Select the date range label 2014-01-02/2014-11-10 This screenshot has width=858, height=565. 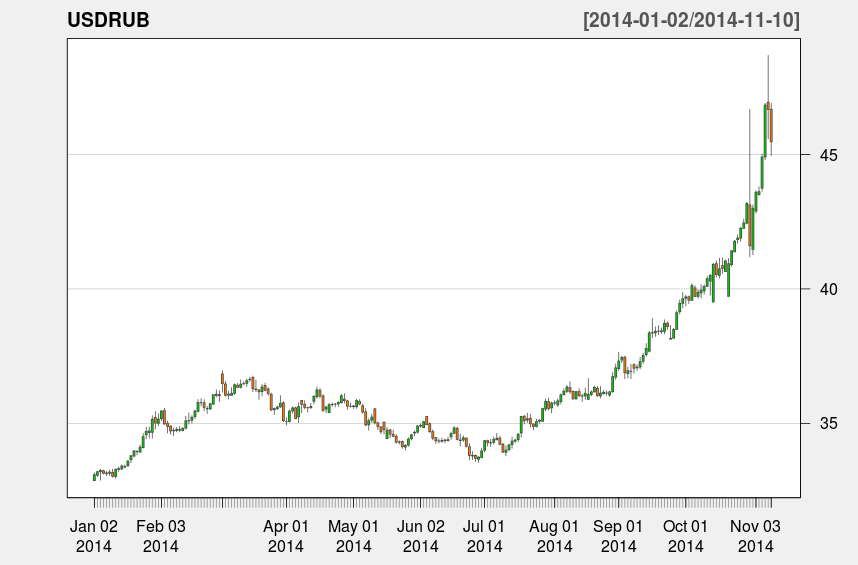[692, 20]
